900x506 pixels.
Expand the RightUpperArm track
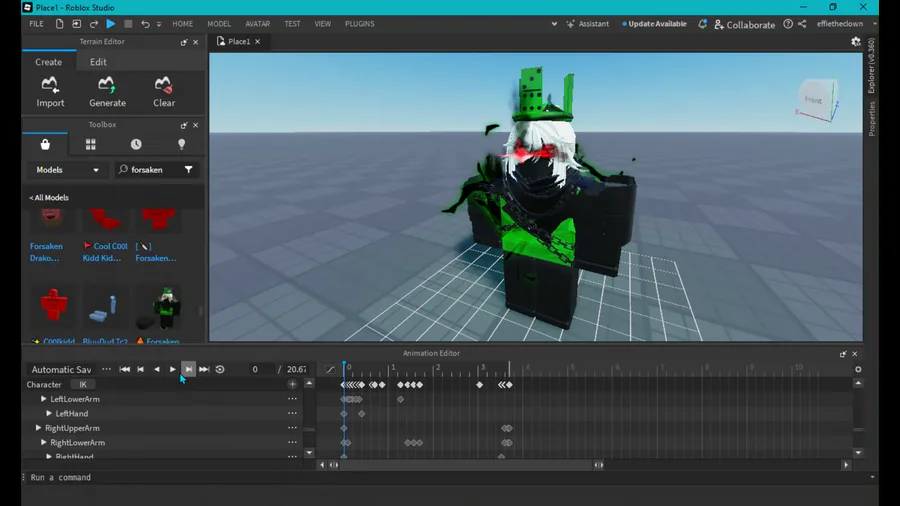[x=38, y=428]
